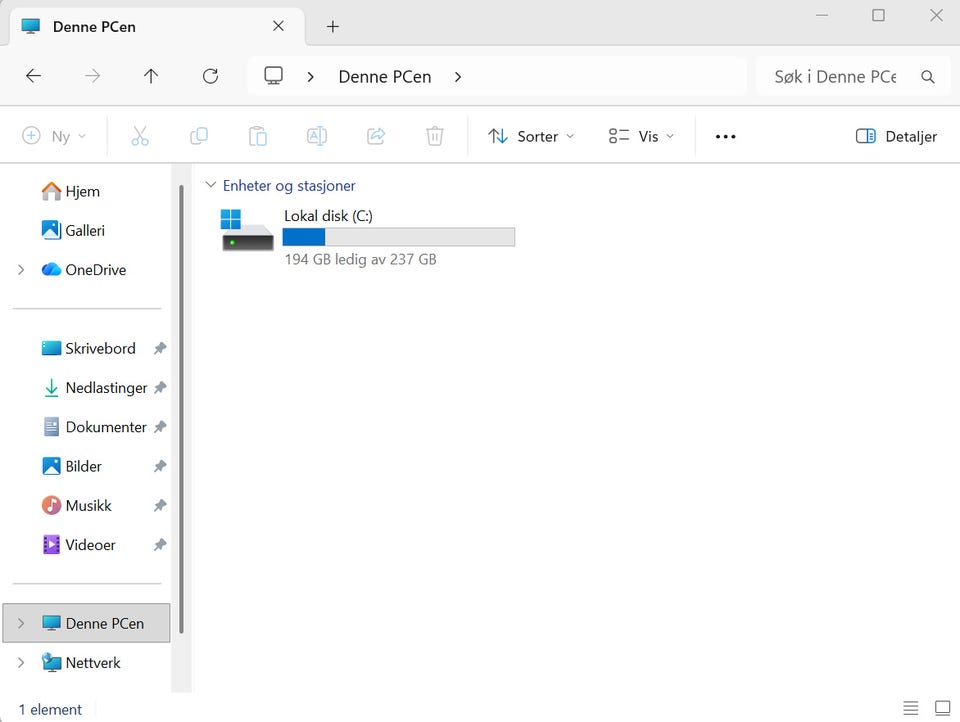
Task: Click the pin icon next to Nedlastinger
Action: pyautogui.click(x=160, y=388)
